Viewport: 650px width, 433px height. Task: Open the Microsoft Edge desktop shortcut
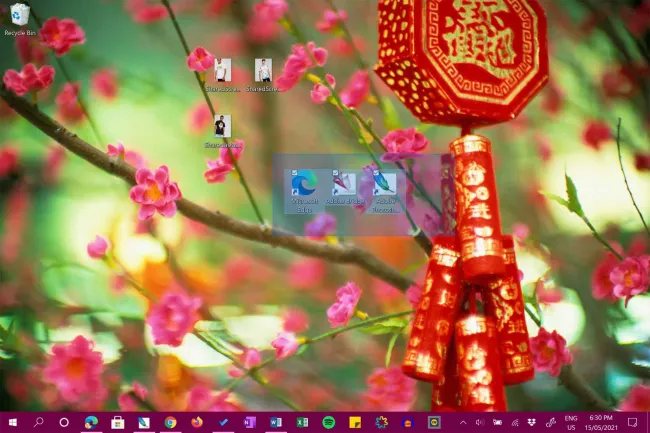coord(304,185)
